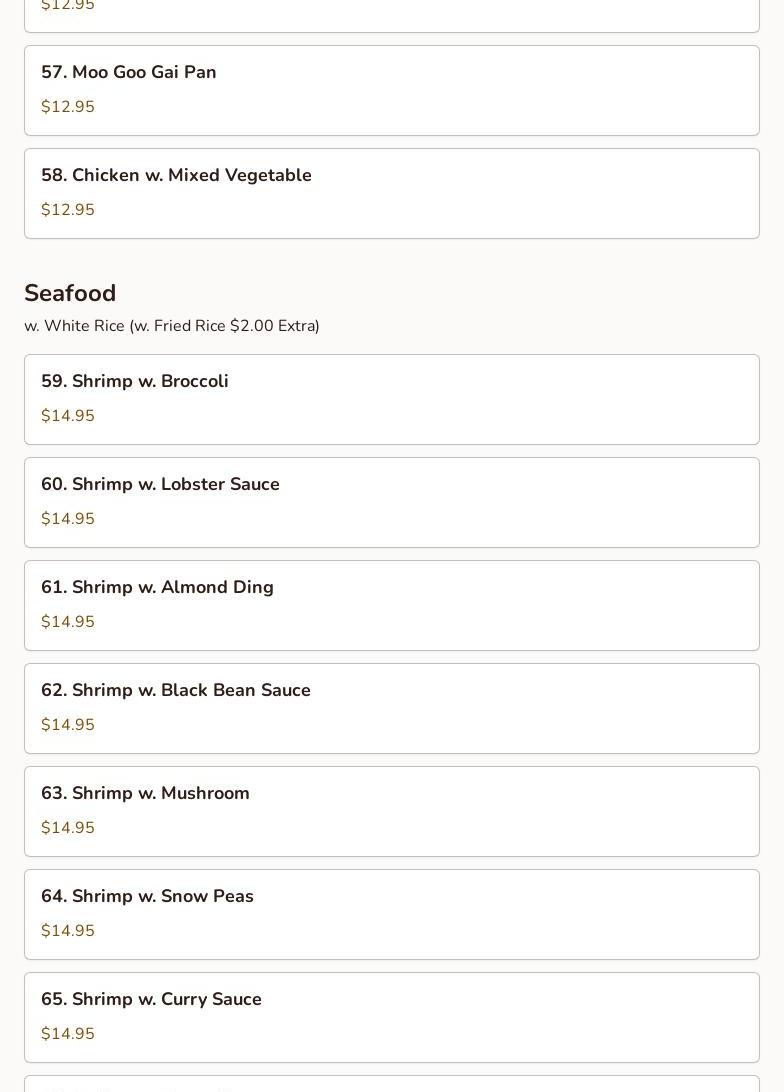The image size is (784, 1092).
Task: Click price of Chicken w. Mixed Vegetable
Action: pos(68,210)
